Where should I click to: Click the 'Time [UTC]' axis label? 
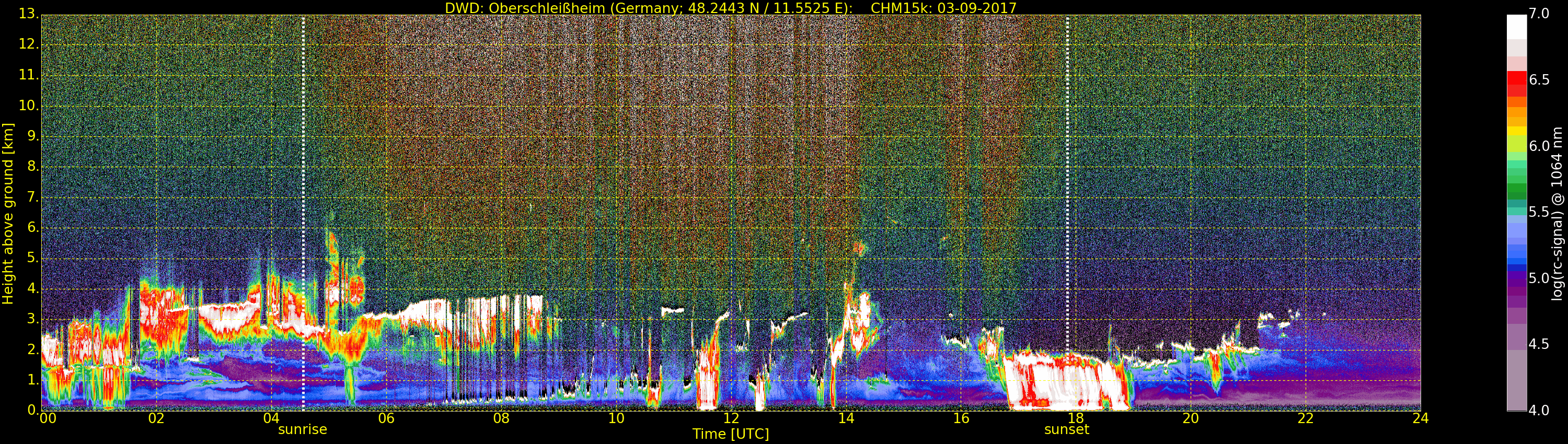coord(731,434)
